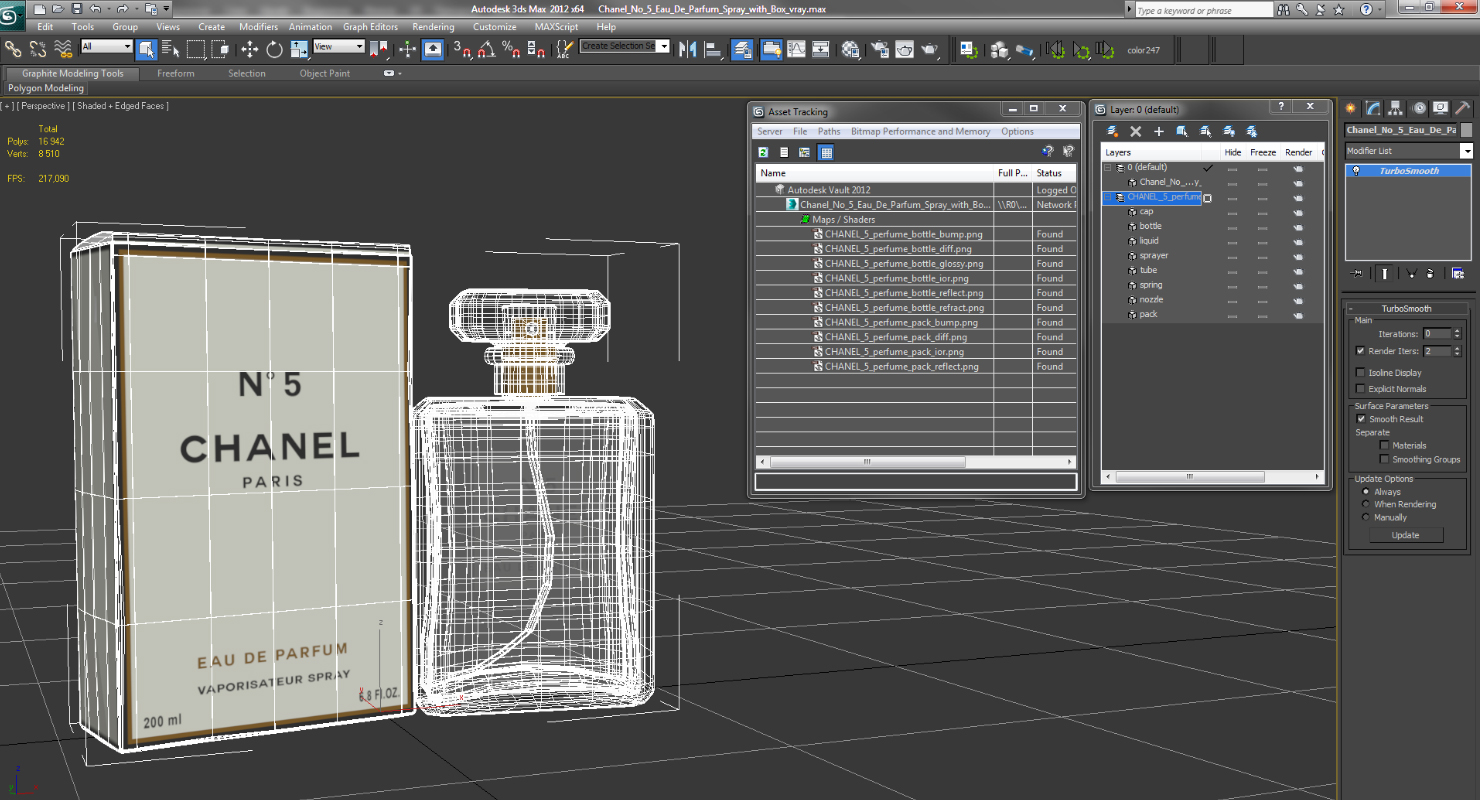Click Configure Modifier Sets icon
1480x800 pixels.
tap(1458, 273)
